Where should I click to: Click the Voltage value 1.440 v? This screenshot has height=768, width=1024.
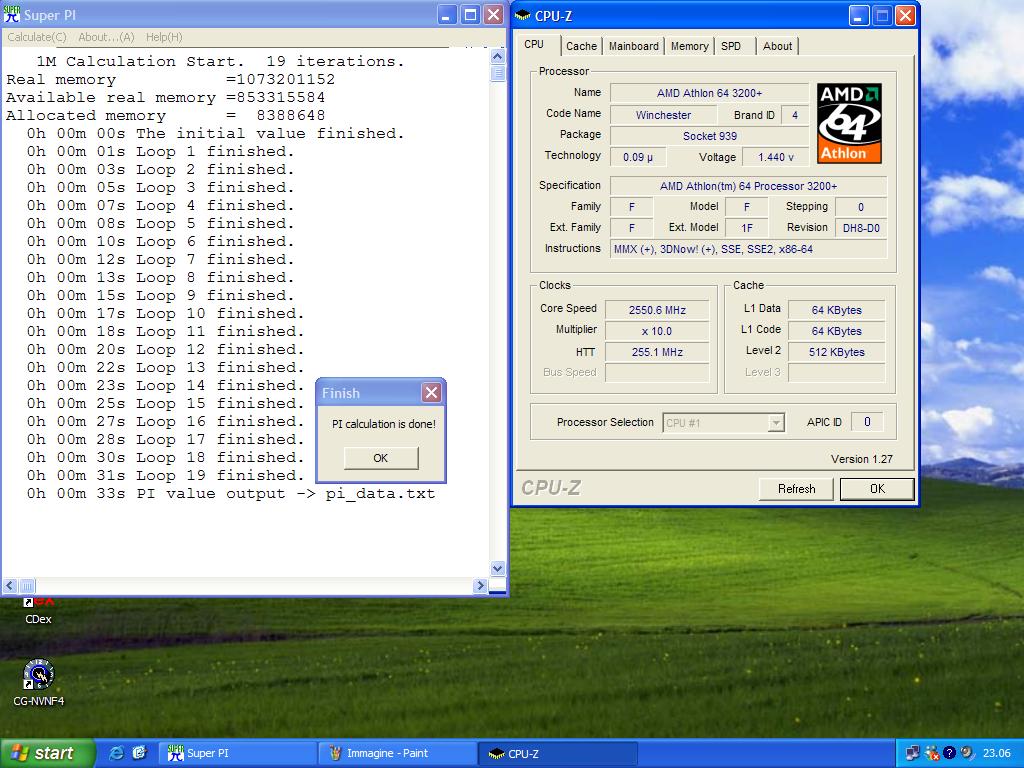776,157
